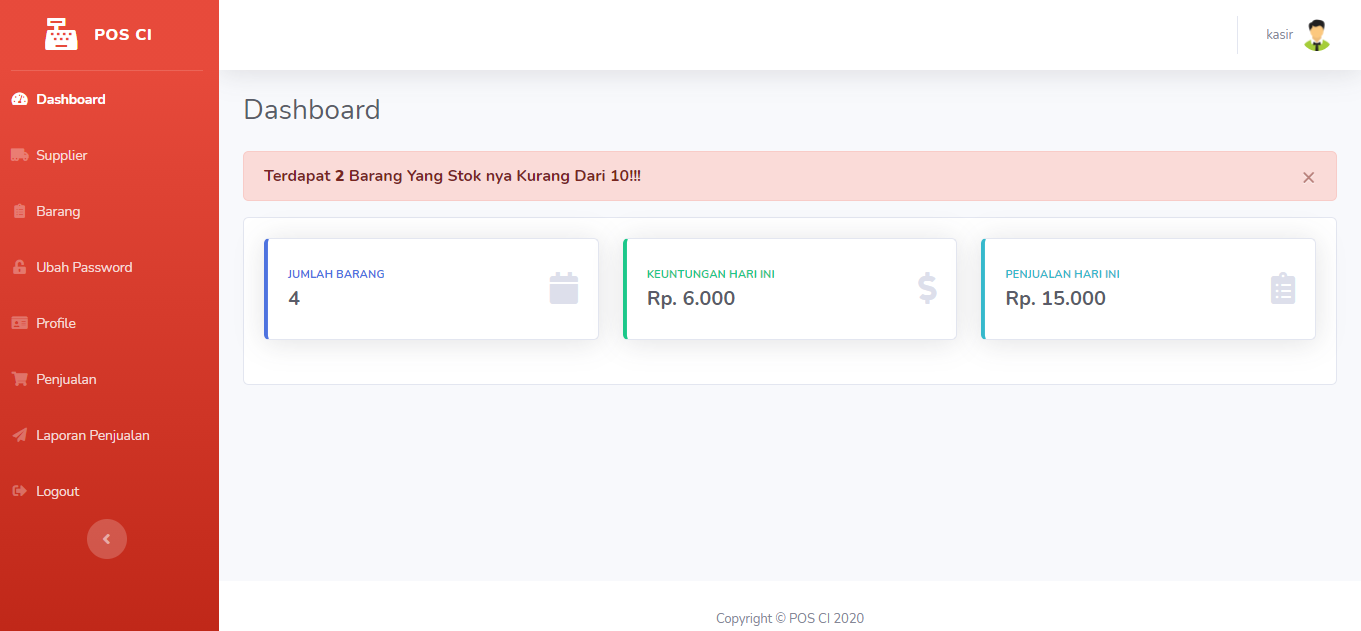The height and width of the screenshot is (631, 1361).
Task: Open the Supplier menu item
Action: pyautogui.click(x=62, y=155)
